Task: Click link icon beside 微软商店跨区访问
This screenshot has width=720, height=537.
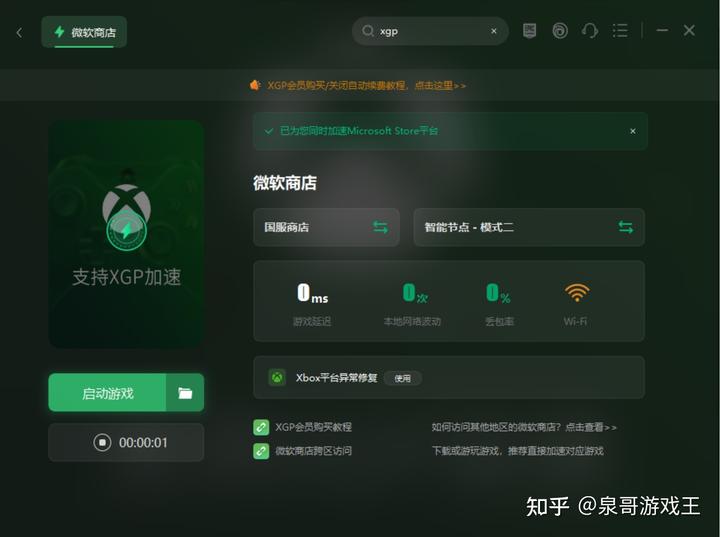Action: pyautogui.click(x=261, y=451)
